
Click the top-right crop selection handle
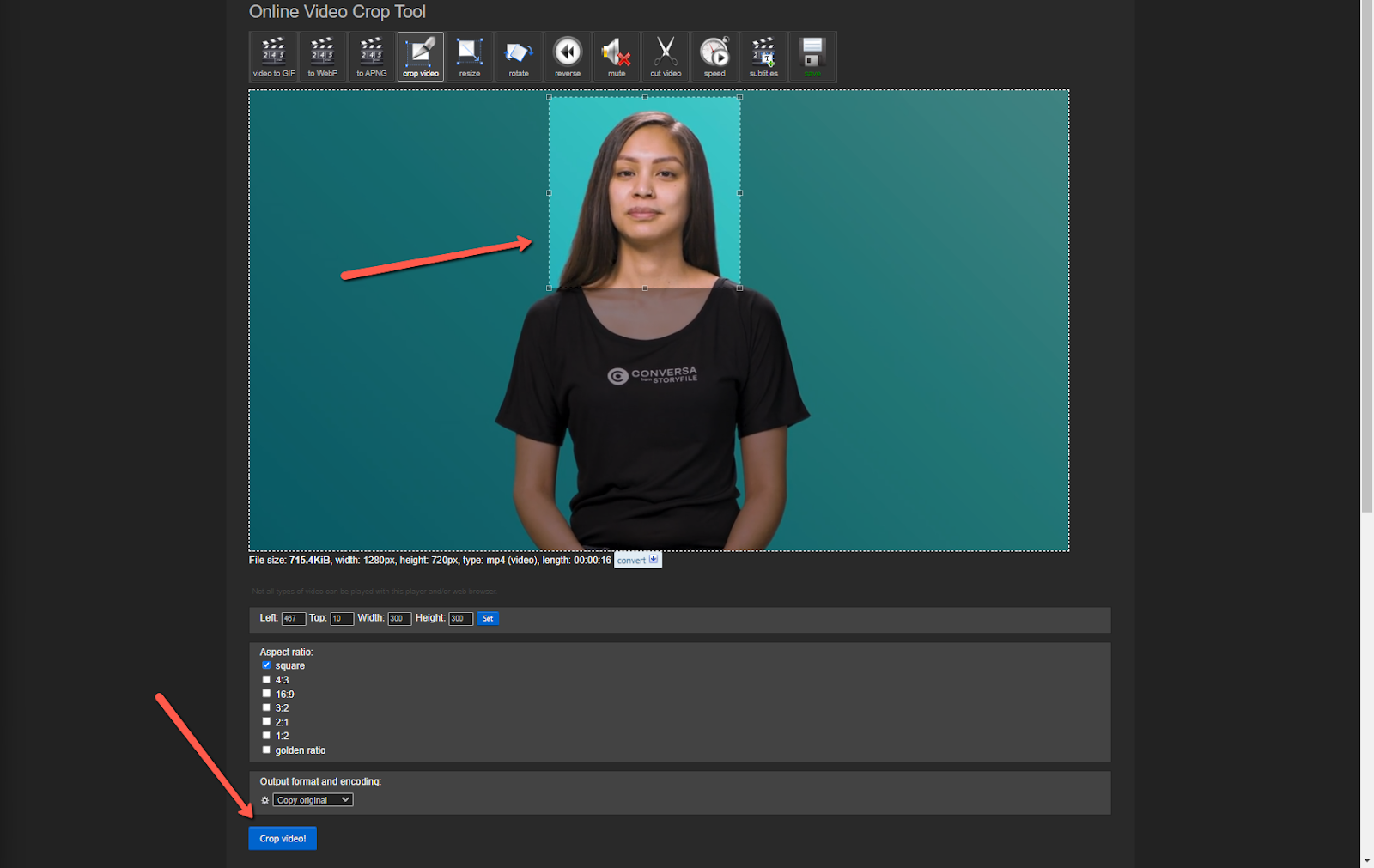coord(739,97)
